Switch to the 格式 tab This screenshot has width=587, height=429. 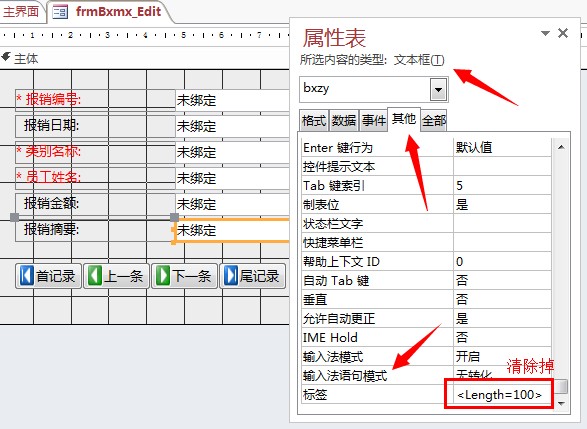(x=314, y=121)
